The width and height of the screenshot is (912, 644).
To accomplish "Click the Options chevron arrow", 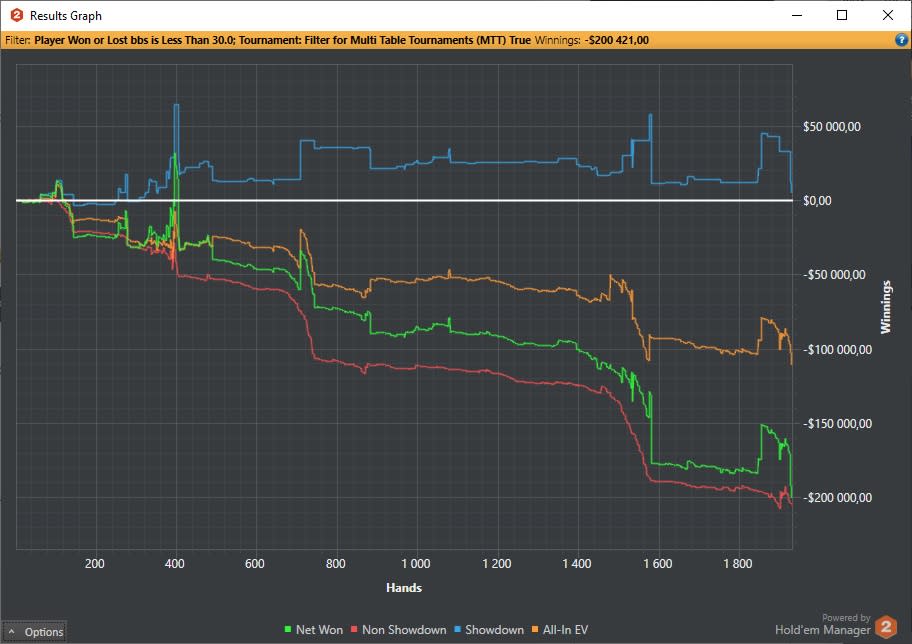I will (11, 631).
